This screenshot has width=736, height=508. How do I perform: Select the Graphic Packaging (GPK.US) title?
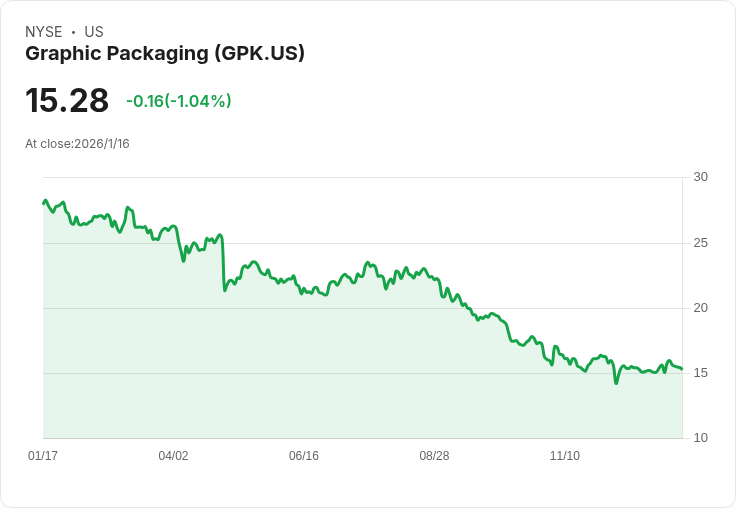pyautogui.click(x=165, y=54)
